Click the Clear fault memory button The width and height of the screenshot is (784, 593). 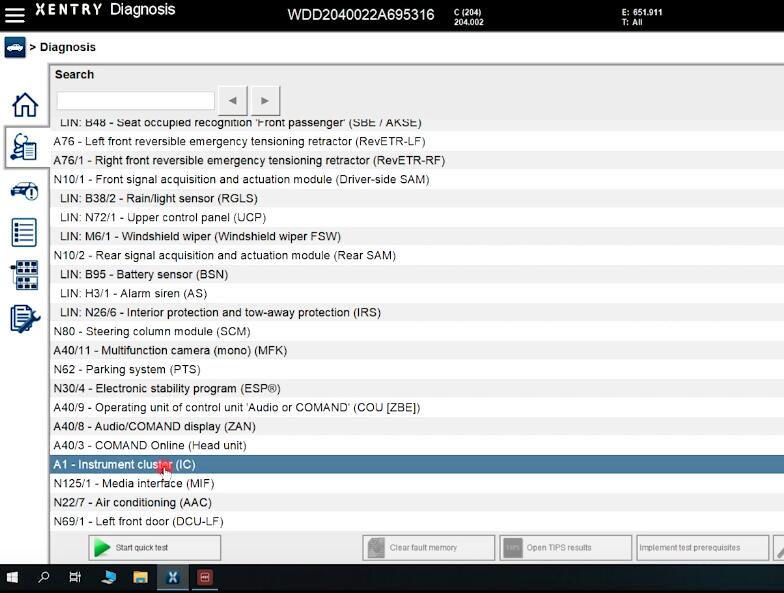428,548
